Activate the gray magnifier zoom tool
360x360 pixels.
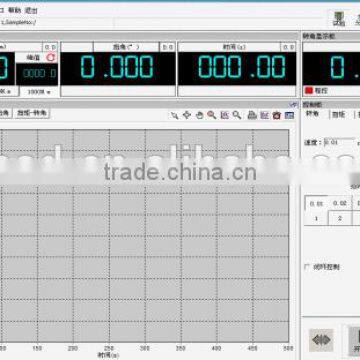(x=237, y=115)
